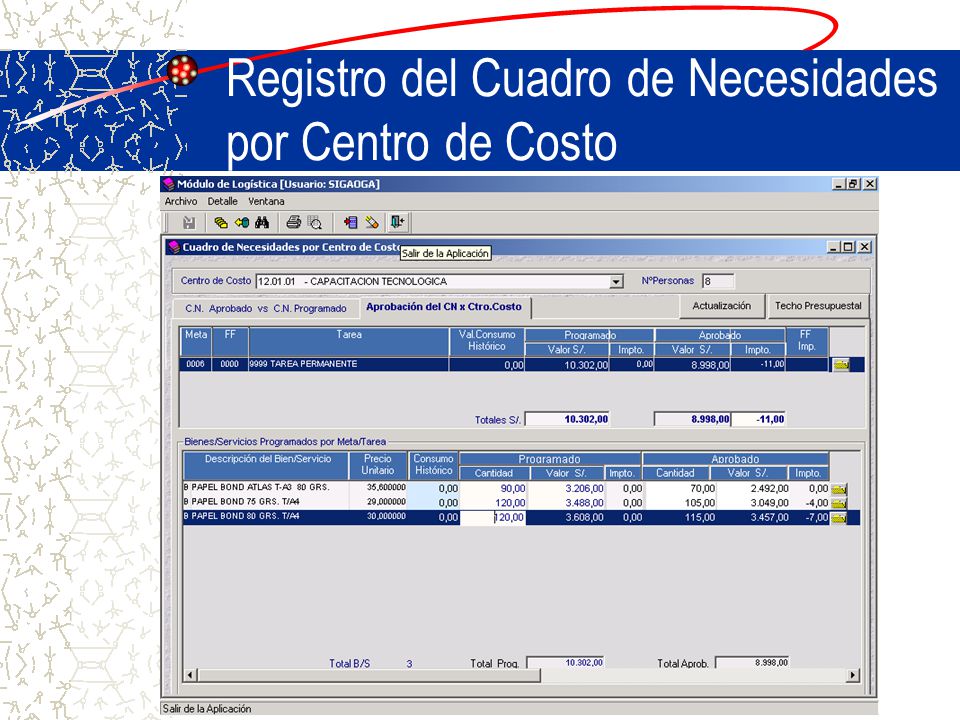Click programmed value 3.488,00 cell
This screenshot has height=720, width=960.
[x=566, y=503]
